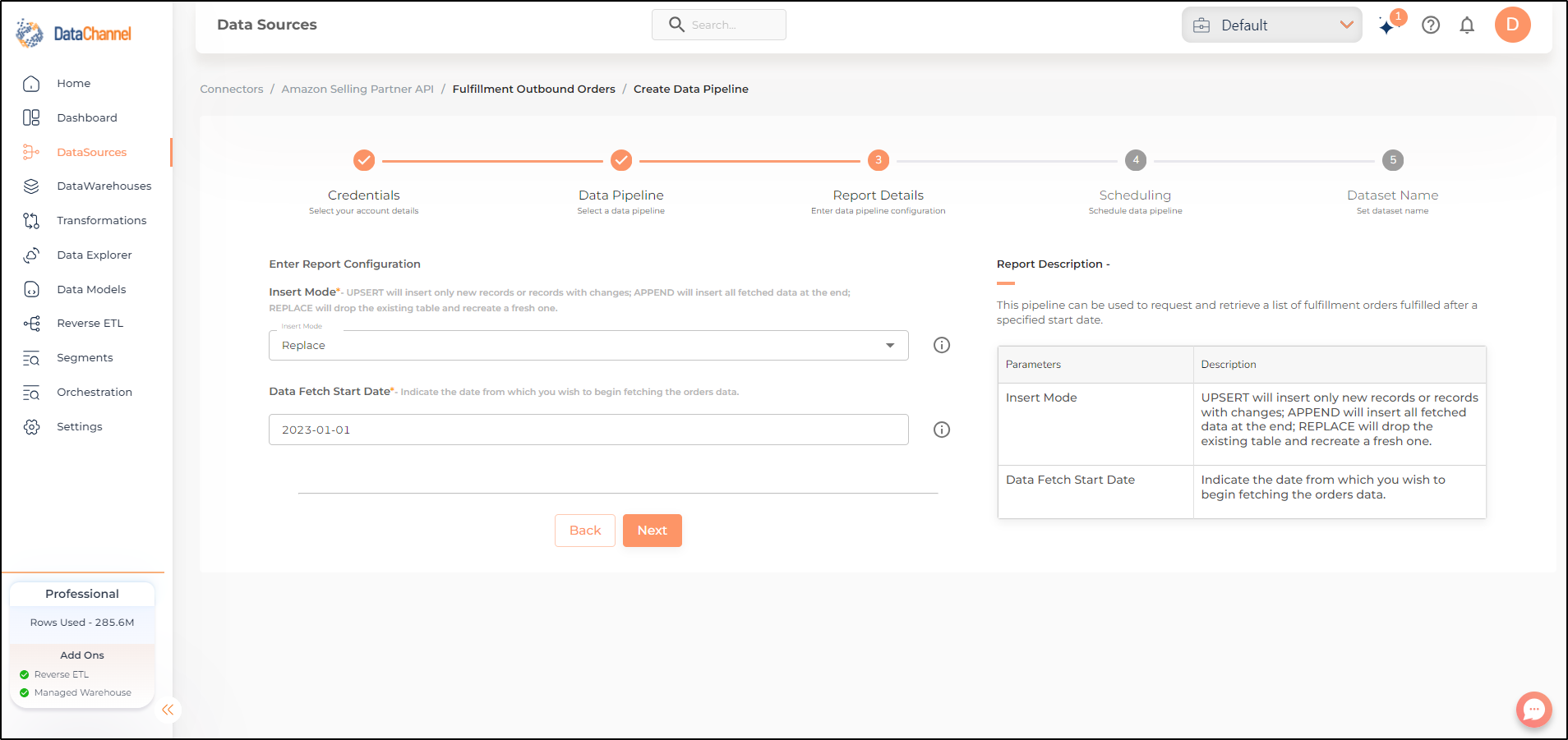Click the step 3 Report Details circle
This screenshot has width=1568, height=740.
[879, 160]
